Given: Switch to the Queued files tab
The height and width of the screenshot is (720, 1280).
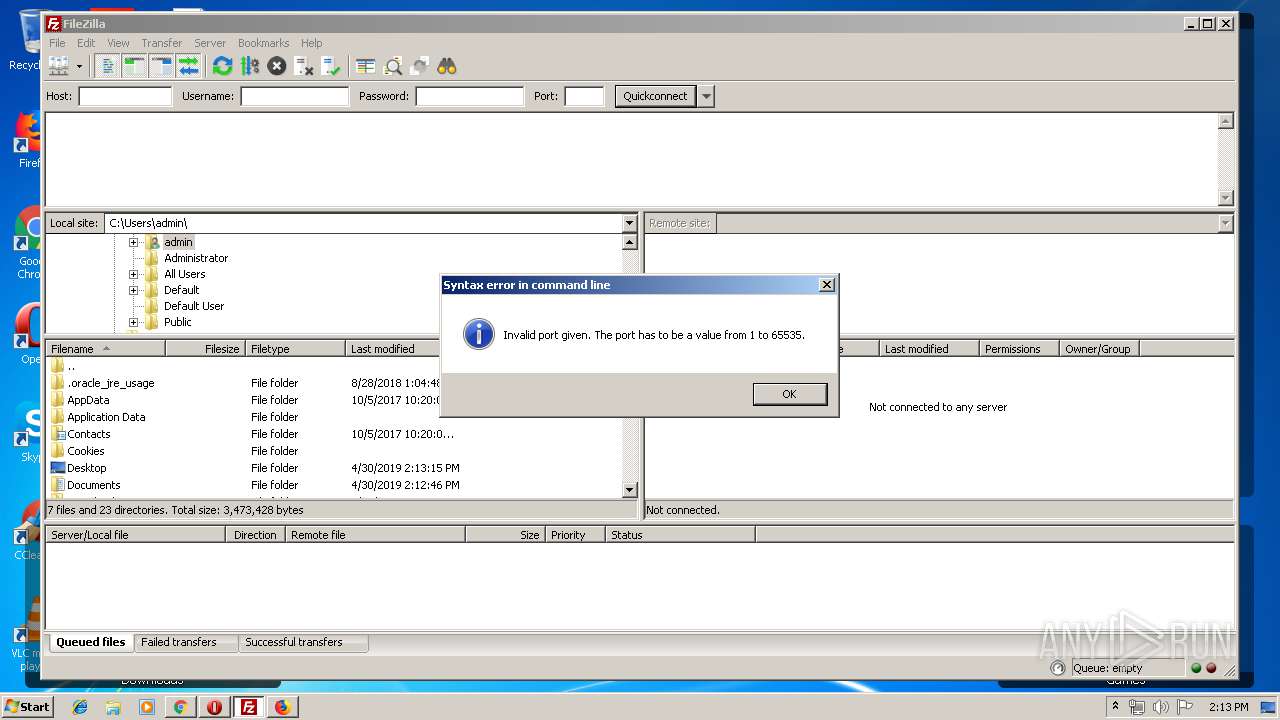Looking at the screenshot, I should click(91, 642).
